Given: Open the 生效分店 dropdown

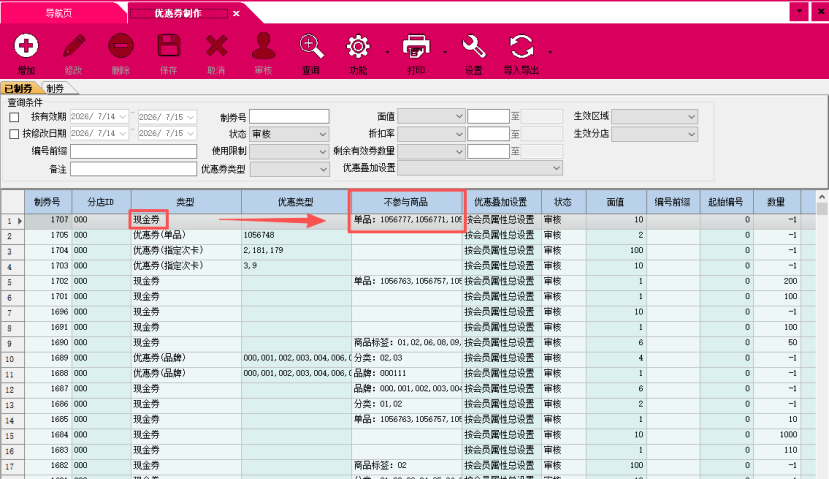Looking at the screenshot, I should (x=655, y=134).
